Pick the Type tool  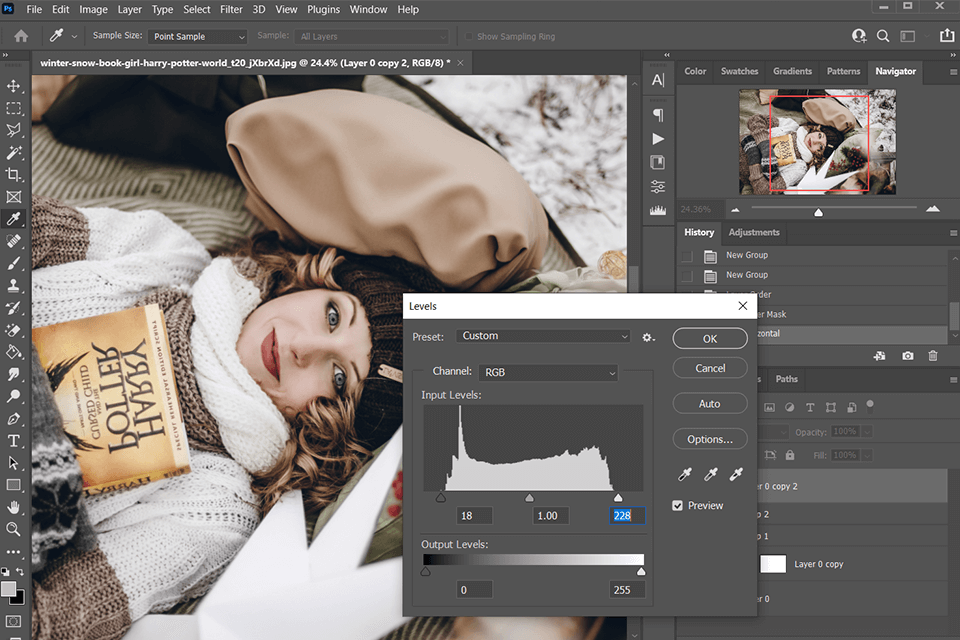(14, 441)
